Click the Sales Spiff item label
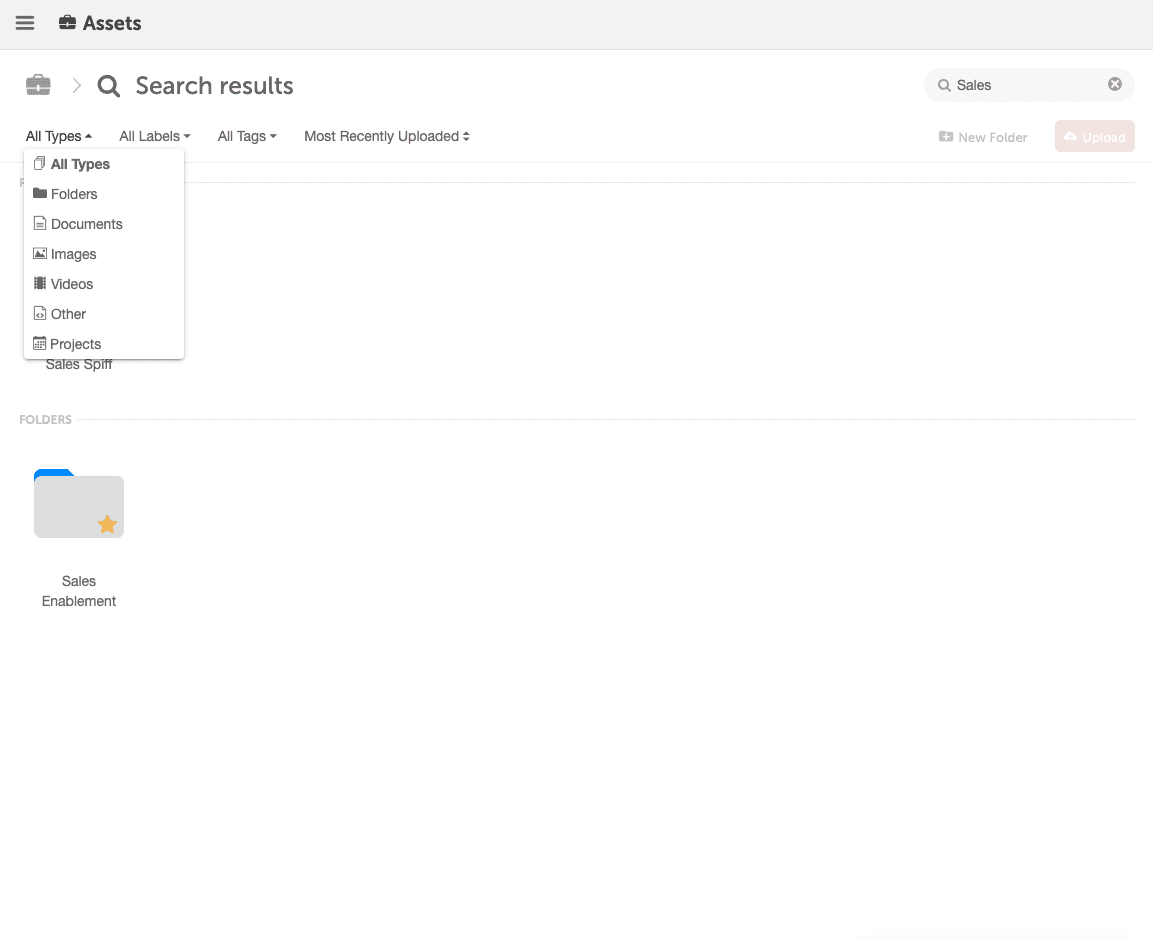The image size is (1153, 939). [79, 365]
